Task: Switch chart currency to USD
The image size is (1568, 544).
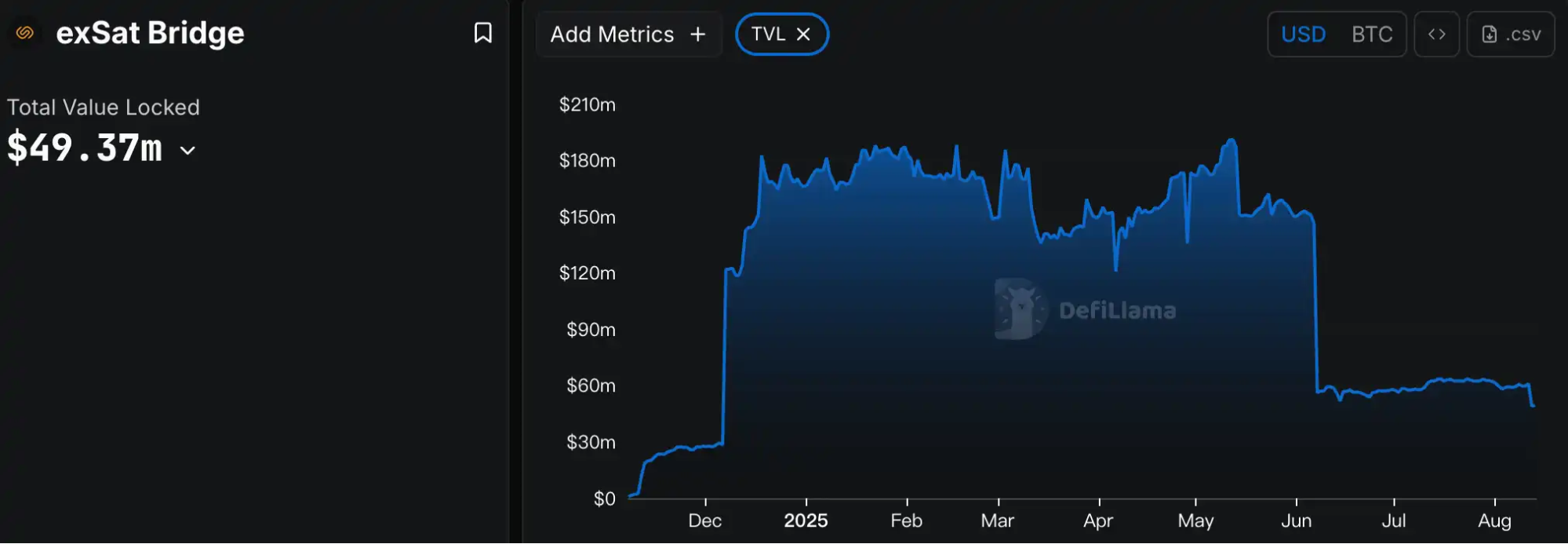Action: (x=1303, y=35)
